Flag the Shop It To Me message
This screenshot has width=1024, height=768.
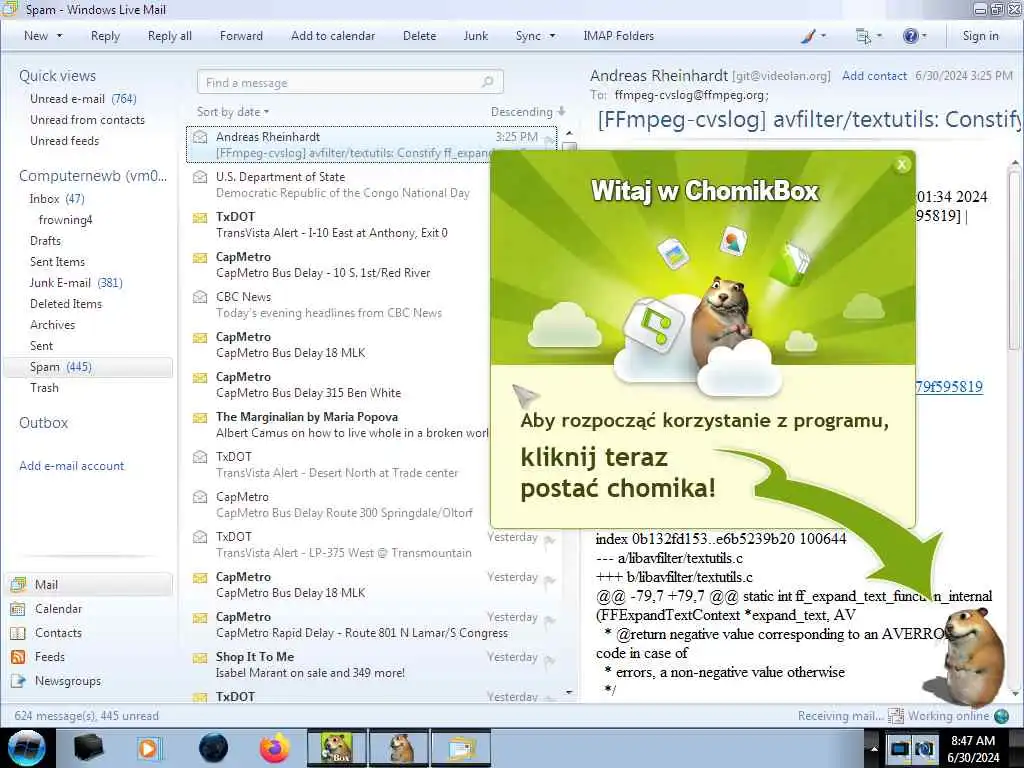(x=549, y=660)
